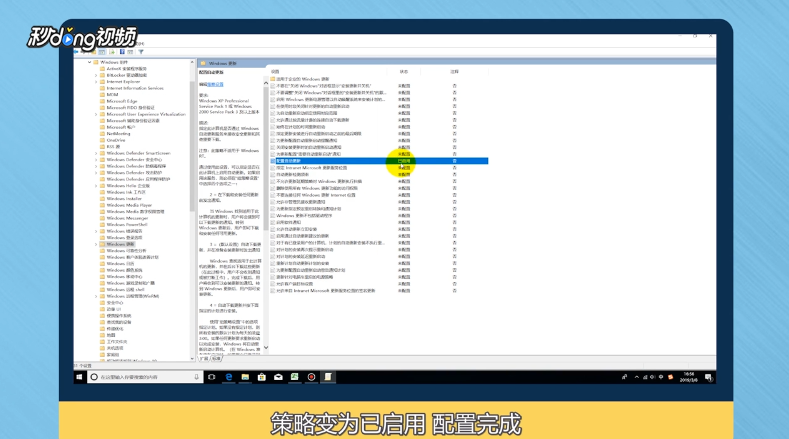Open File Explorer from the taskbar

[x=245, y=377]
